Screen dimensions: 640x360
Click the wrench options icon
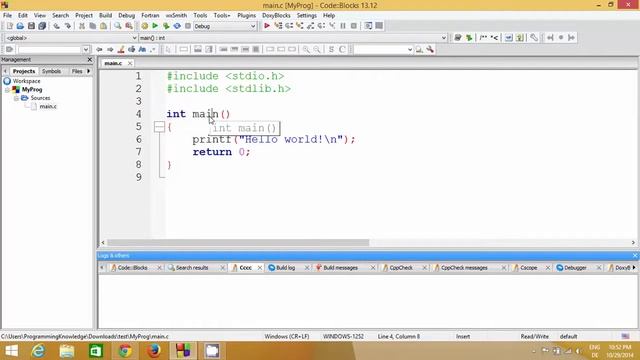[430, 49]
